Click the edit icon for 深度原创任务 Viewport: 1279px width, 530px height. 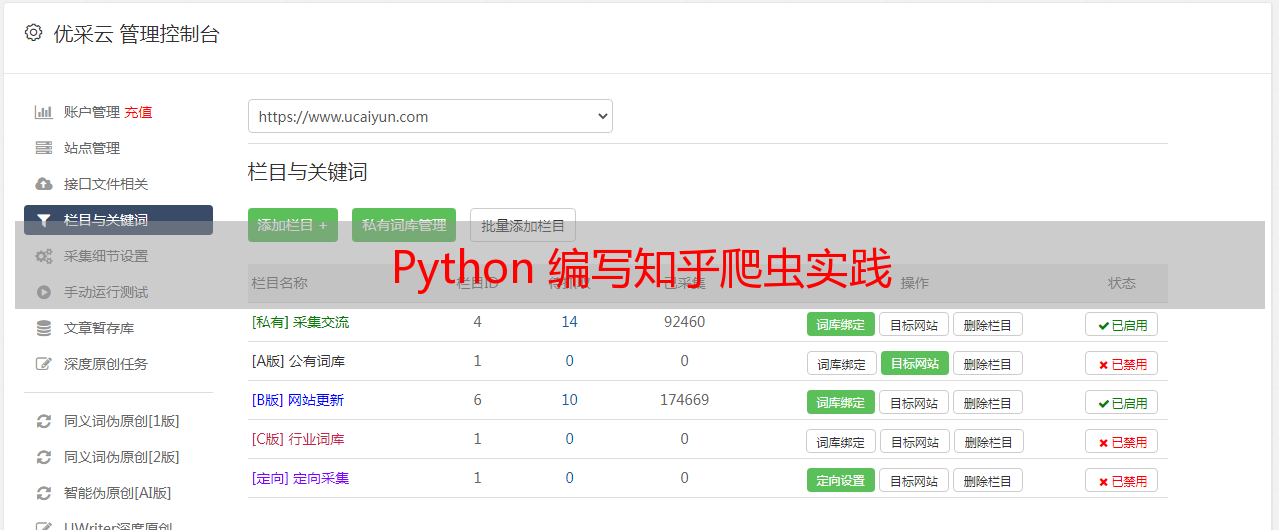(x=44, y=364)
